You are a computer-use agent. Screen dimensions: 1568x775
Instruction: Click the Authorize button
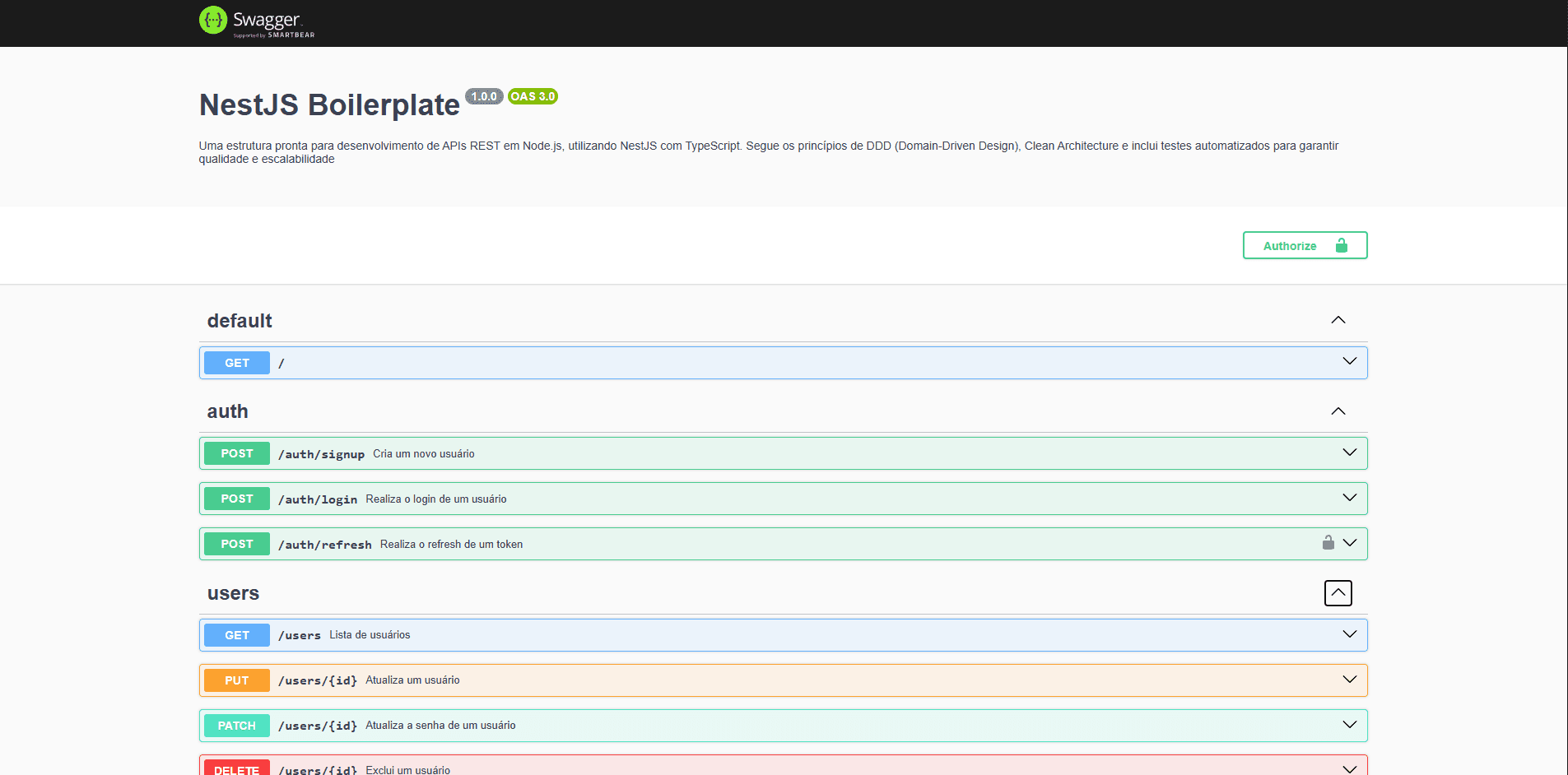(x=1290, y=245)
